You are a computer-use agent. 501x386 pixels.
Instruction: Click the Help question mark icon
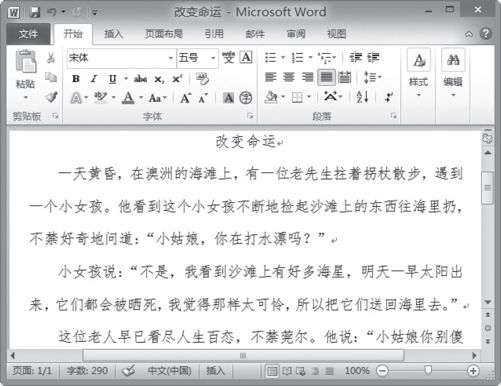pos(485,34)
